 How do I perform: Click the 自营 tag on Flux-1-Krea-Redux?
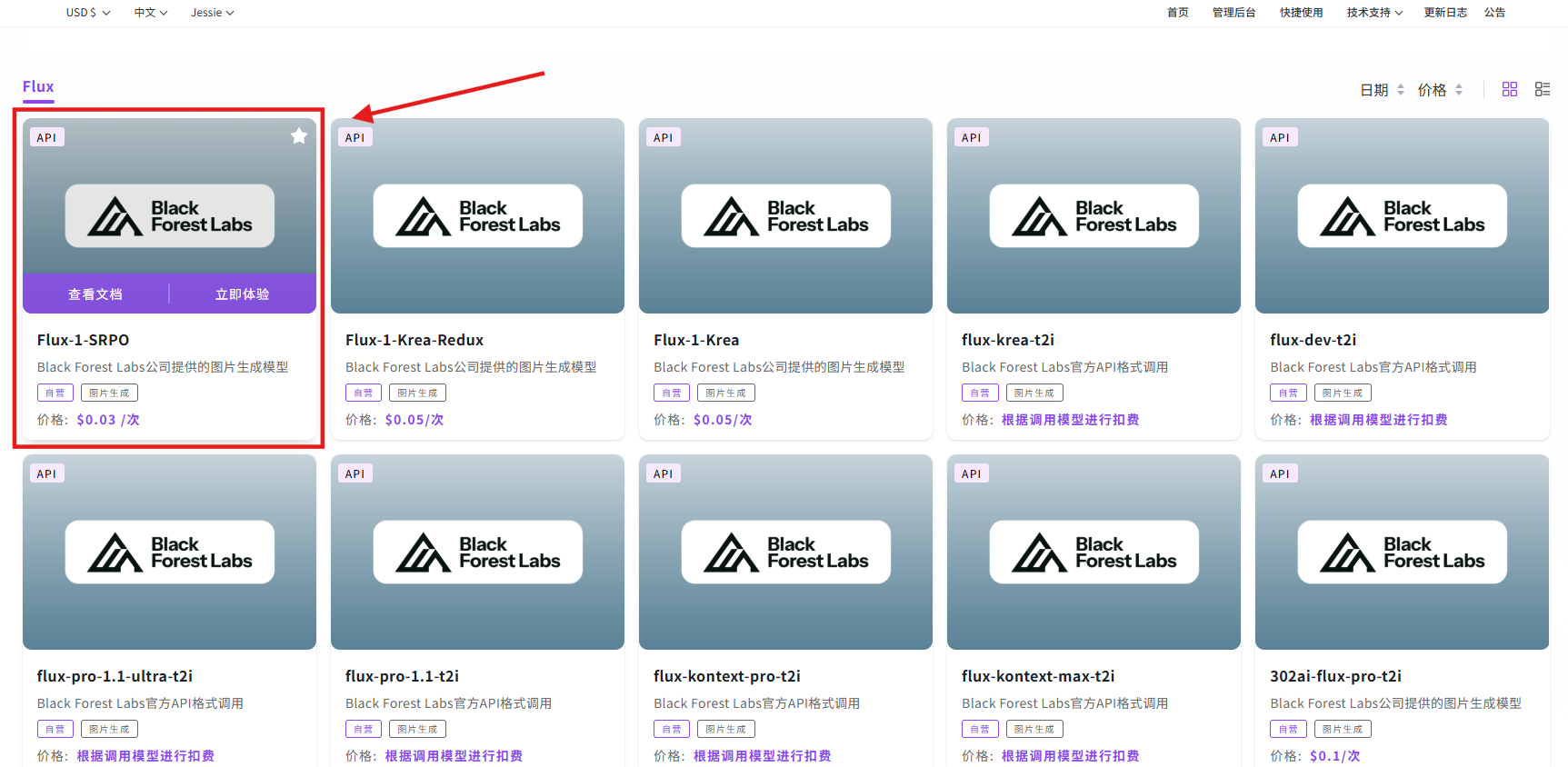click(364, 393)
